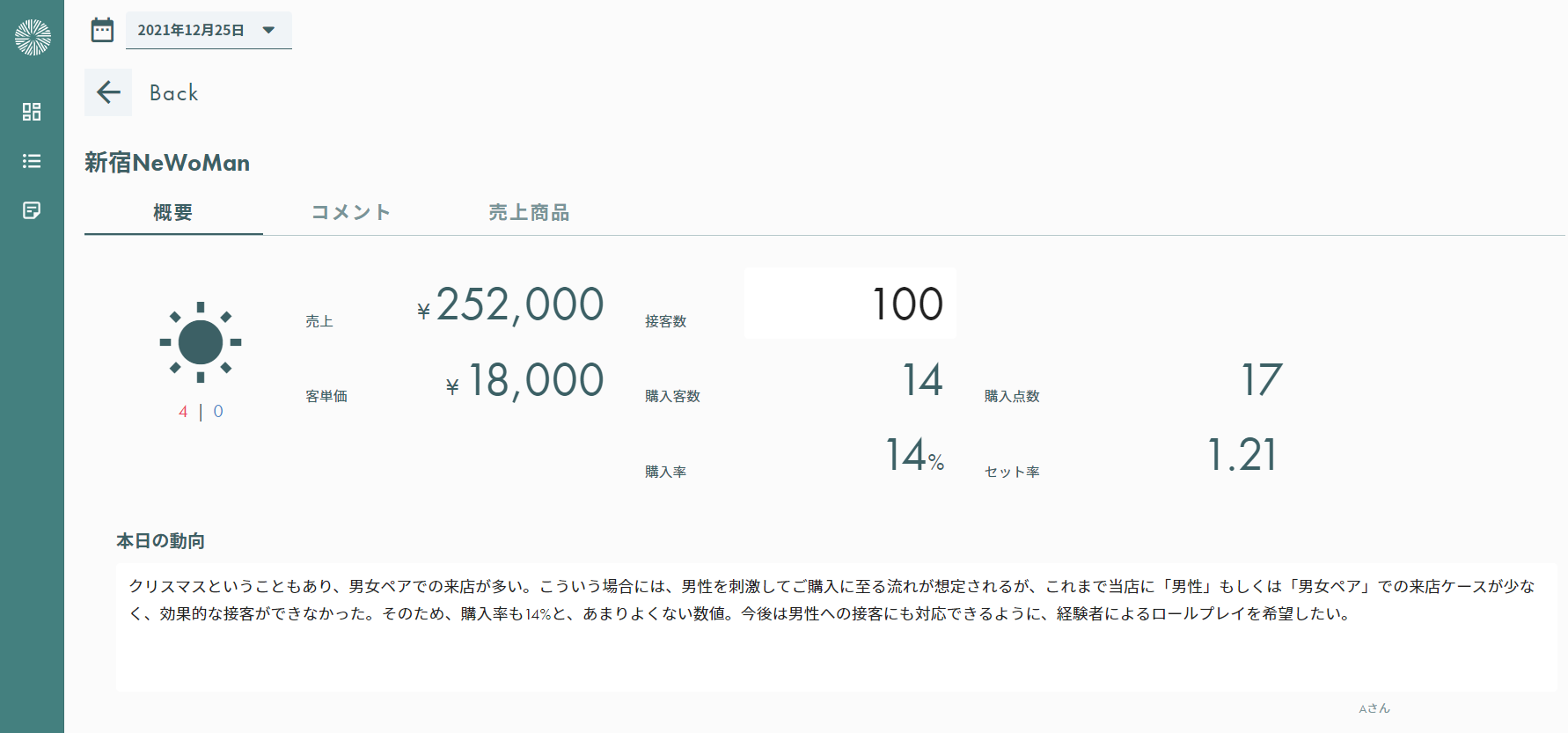The width and height of the screenshot is (1568, 733).
Task: Switch to the 概要 tab
Action: point(173,212)
